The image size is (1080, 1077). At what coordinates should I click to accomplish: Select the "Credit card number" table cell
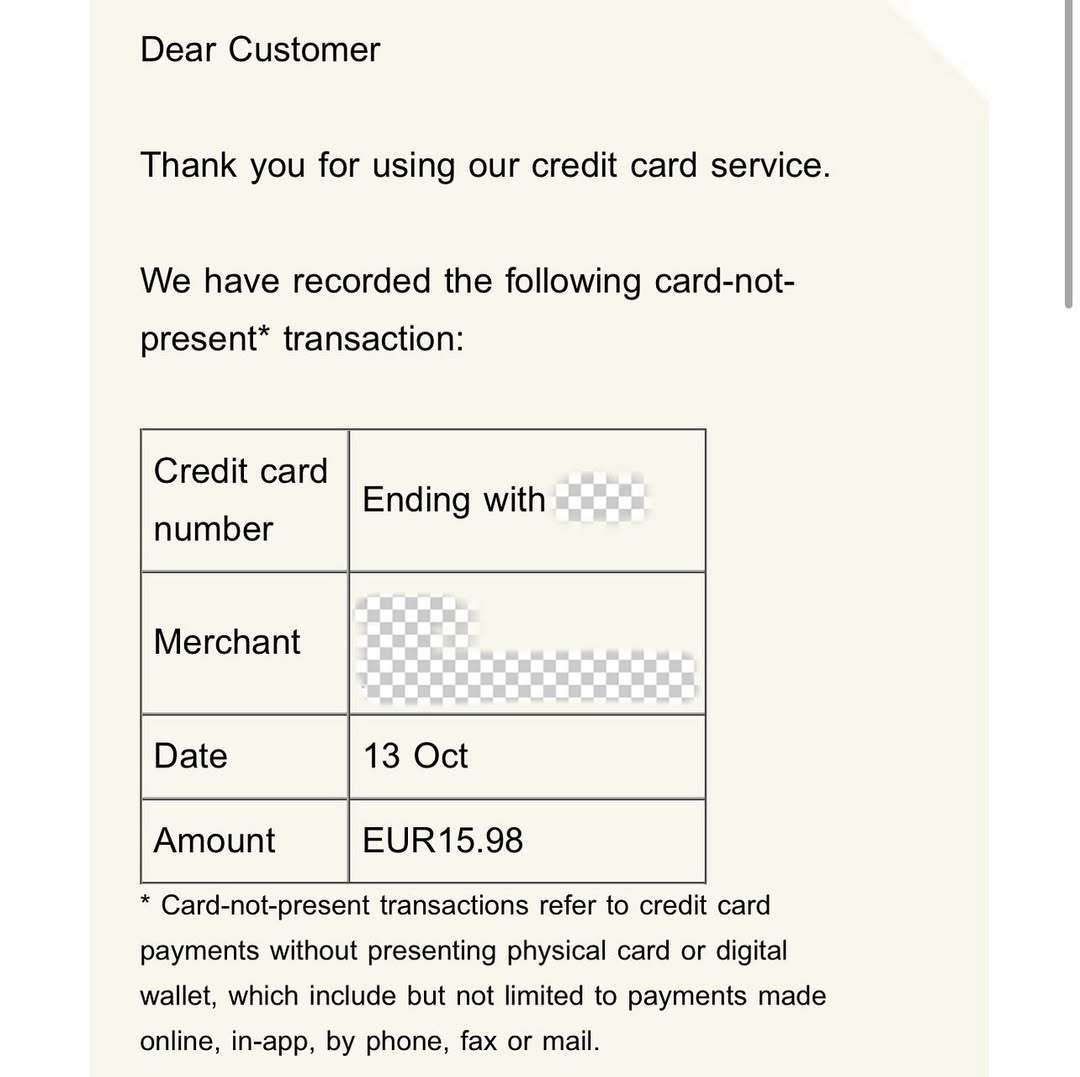[244, 500]
